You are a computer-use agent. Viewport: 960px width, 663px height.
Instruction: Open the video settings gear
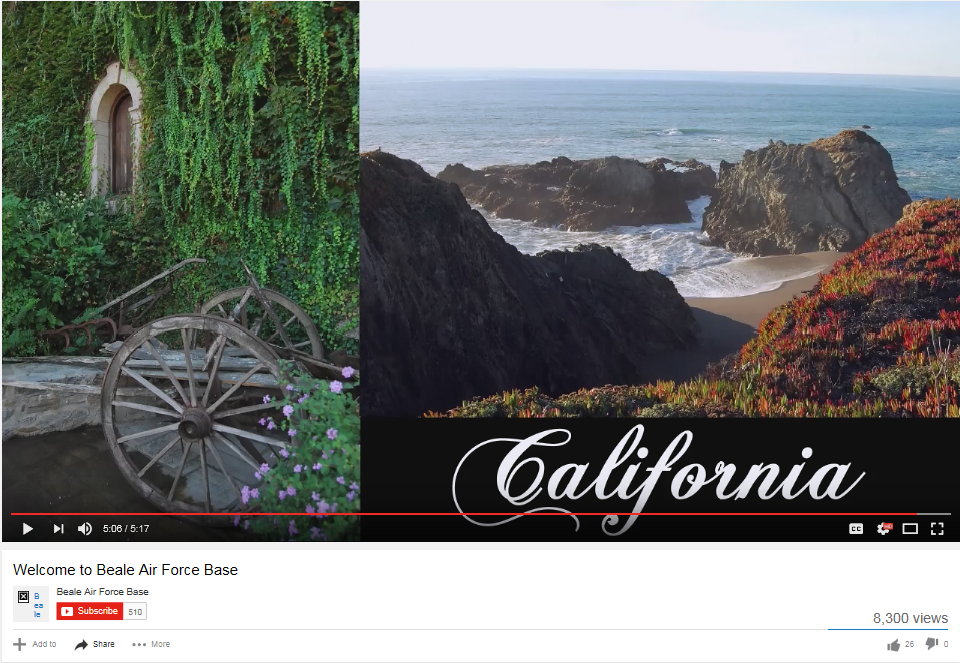pos(883,528)
